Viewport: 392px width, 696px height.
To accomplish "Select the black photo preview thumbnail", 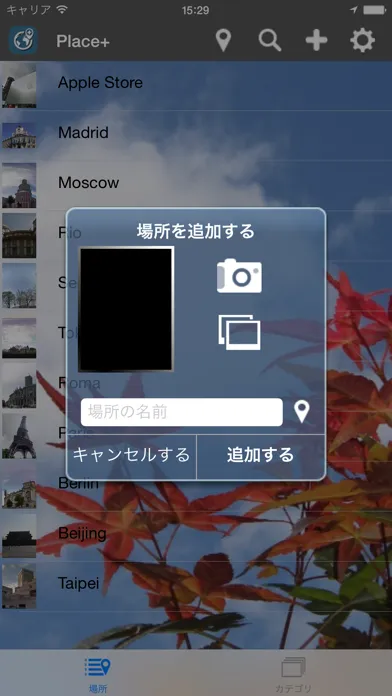I will coord(126,309).
